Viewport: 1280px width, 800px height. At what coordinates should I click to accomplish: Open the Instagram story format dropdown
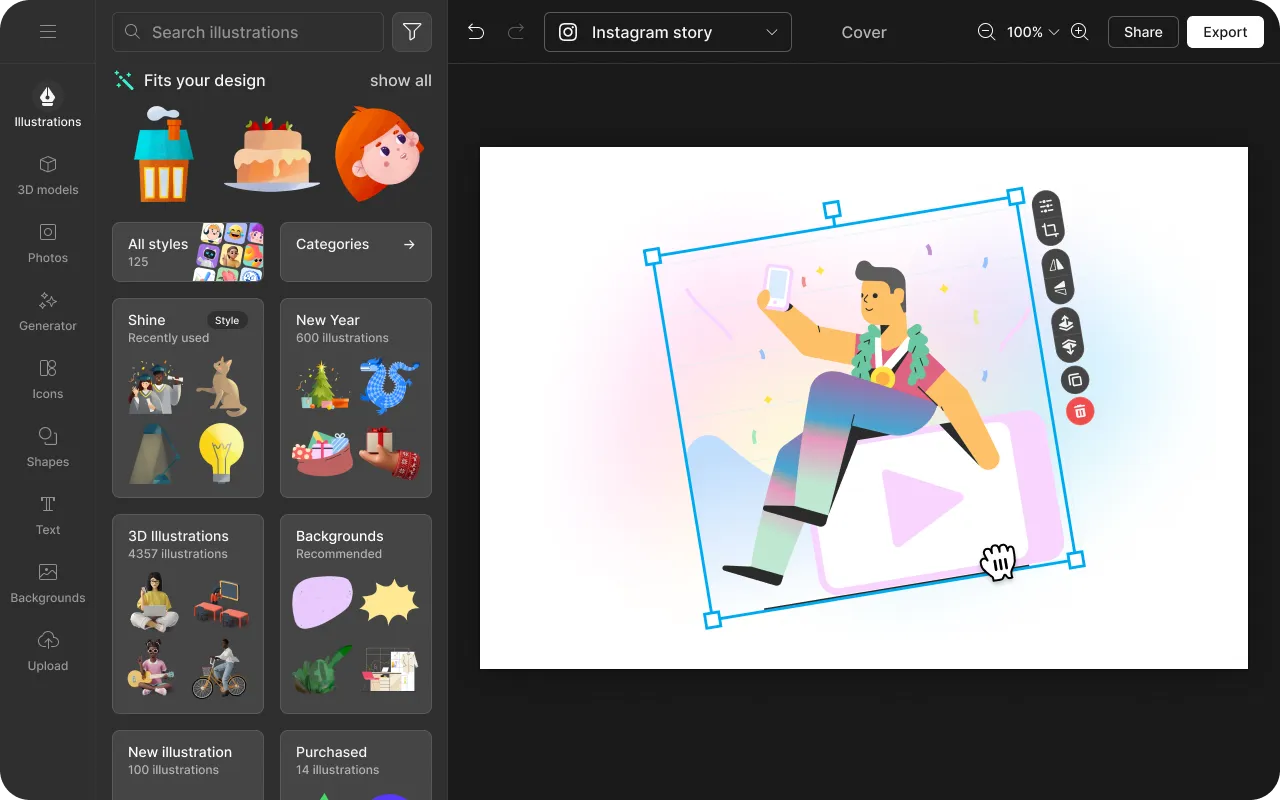(x=667, y=32)
